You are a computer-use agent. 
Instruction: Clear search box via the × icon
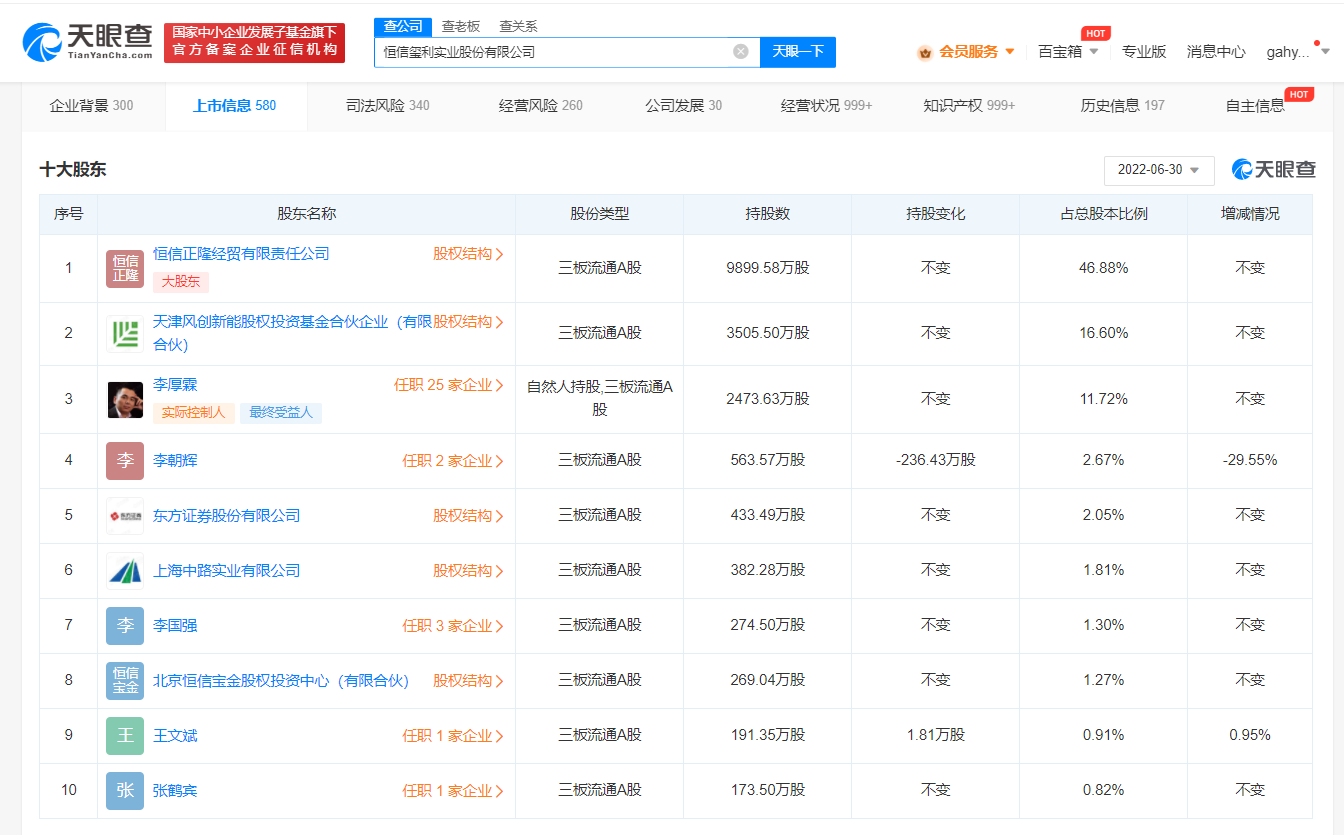click(739, 51)
